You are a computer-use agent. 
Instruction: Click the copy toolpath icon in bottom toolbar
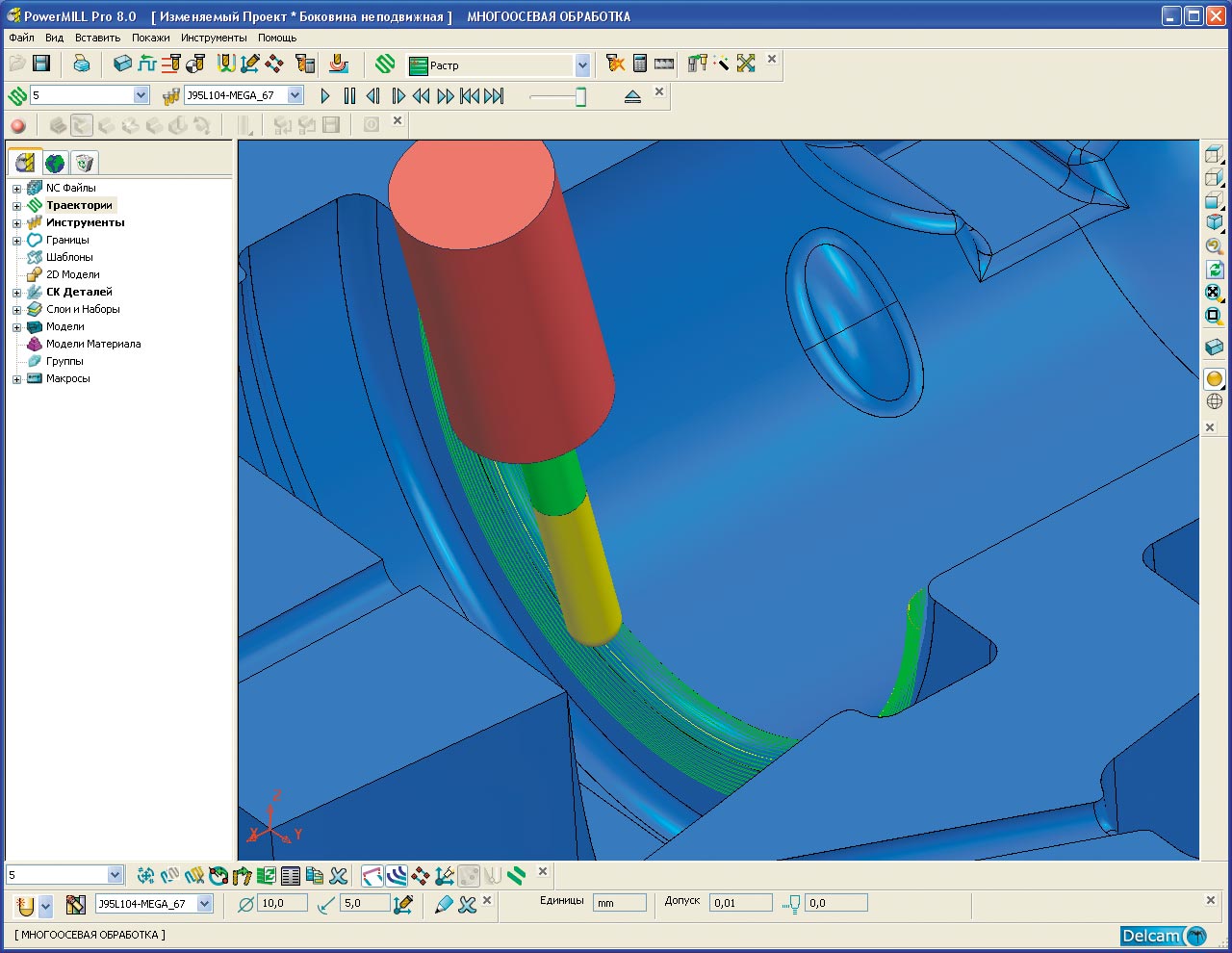click(314, 875)
